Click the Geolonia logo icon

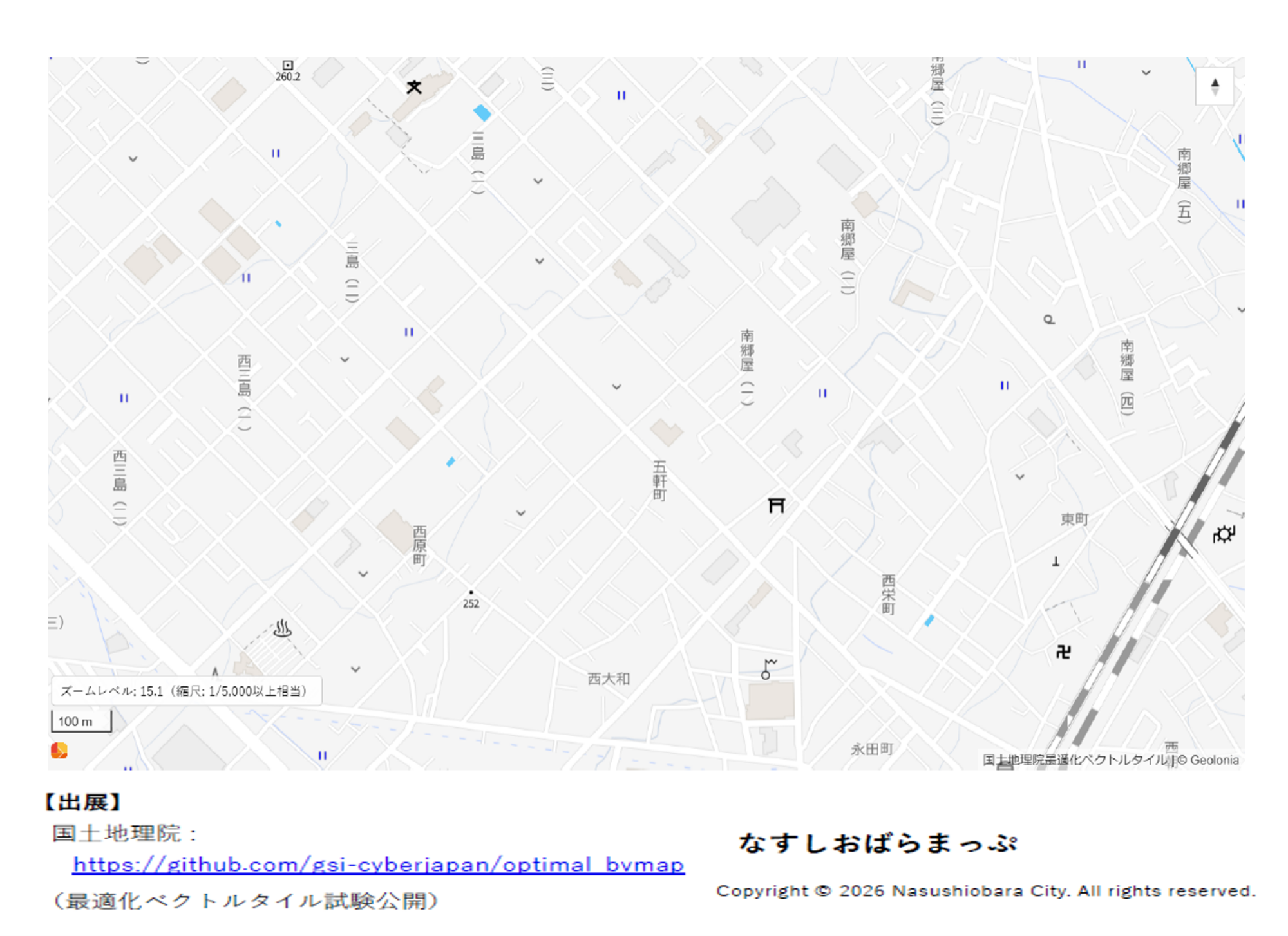click(x=59, y=751)
